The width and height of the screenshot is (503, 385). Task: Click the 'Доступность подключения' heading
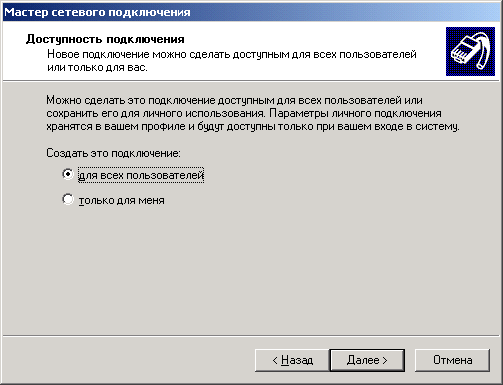pyautogui.click(x=105, y=39)
